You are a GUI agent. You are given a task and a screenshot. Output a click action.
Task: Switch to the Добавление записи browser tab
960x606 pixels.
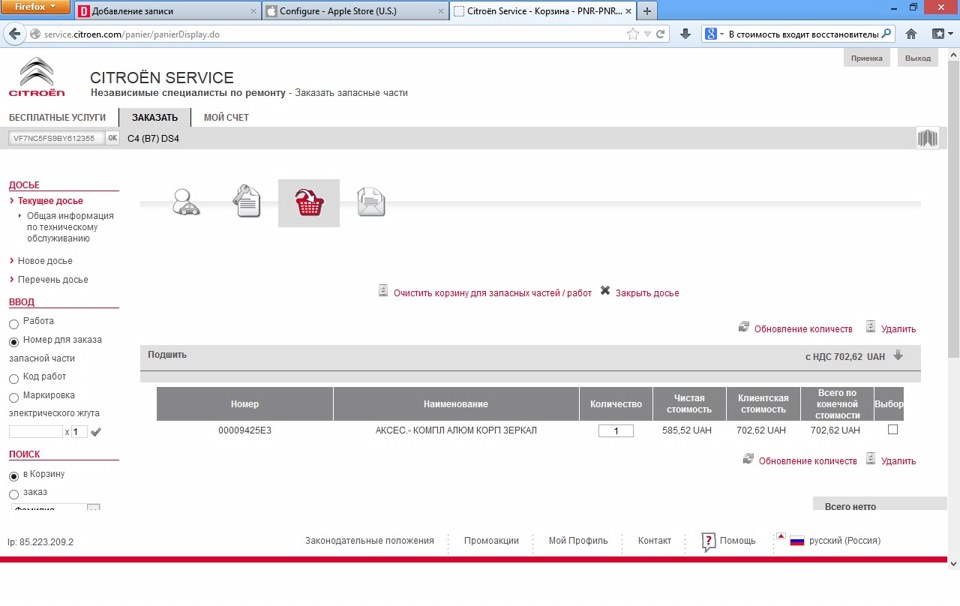tap(167, 11)
